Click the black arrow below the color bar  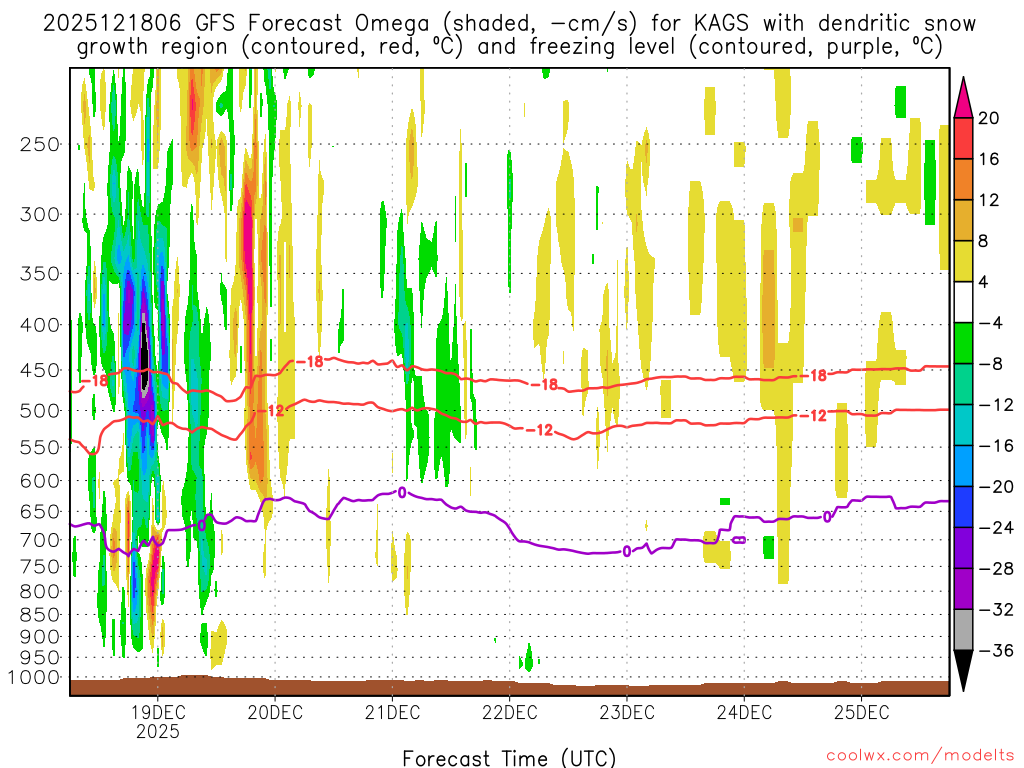(x=965, y=671)
